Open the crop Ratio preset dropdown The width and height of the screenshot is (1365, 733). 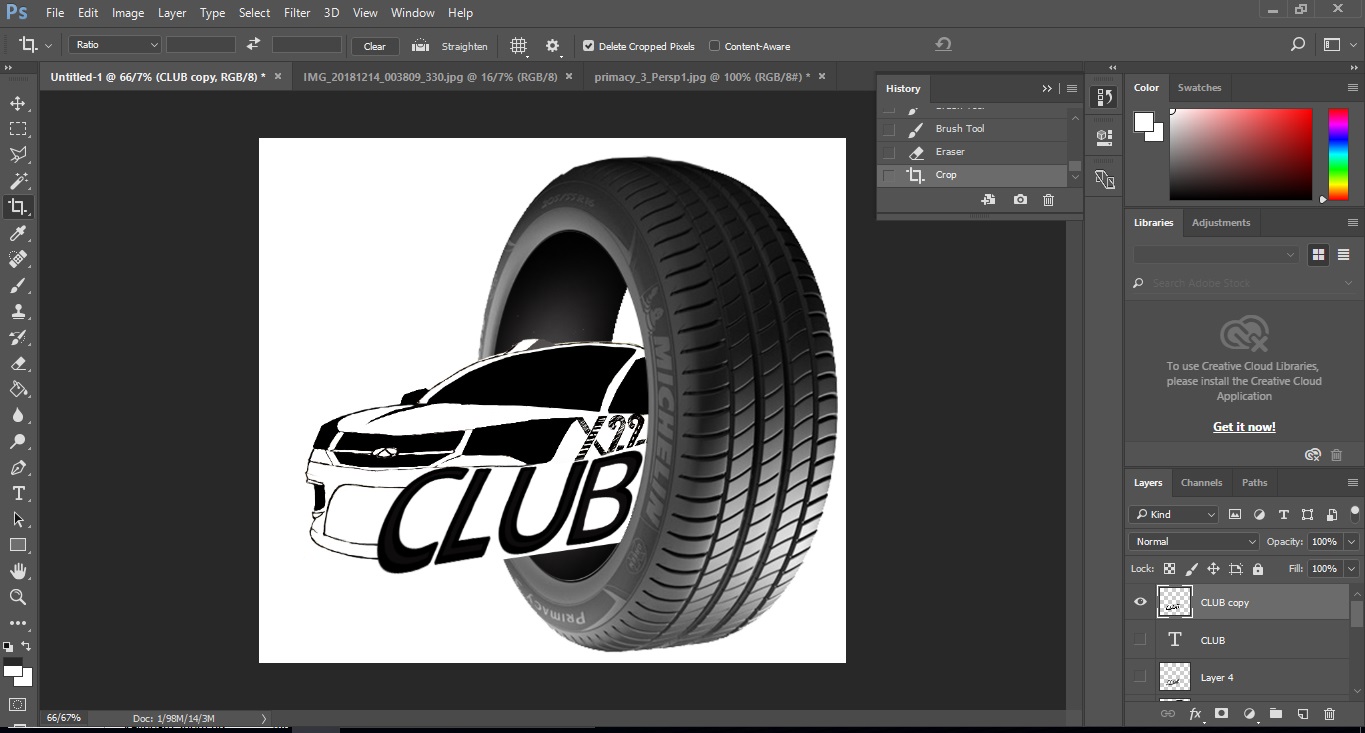coord(115,45)
